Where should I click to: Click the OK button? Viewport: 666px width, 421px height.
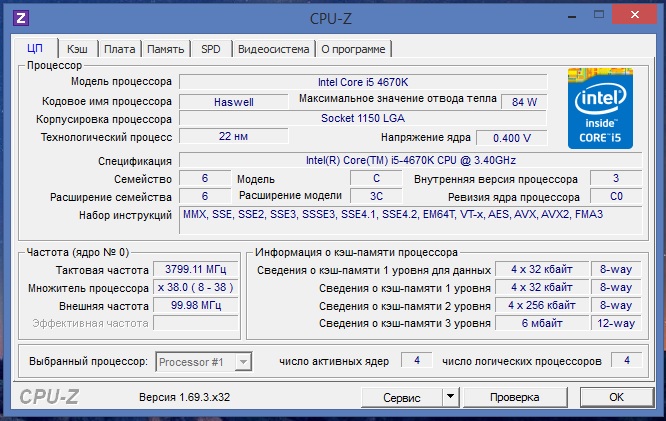pos(617,397)
